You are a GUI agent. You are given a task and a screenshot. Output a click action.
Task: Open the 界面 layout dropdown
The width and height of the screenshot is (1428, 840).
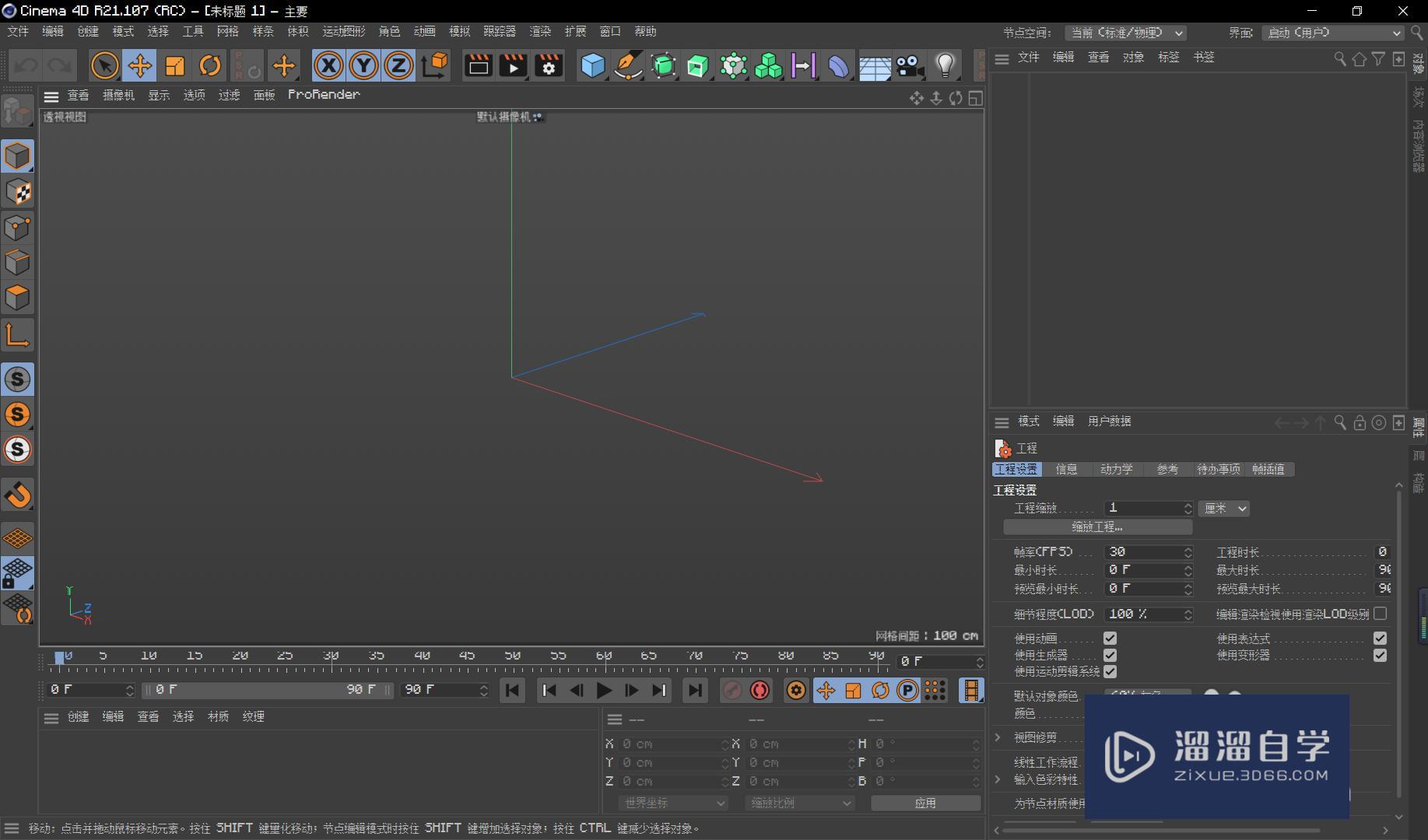point(1332,33)
